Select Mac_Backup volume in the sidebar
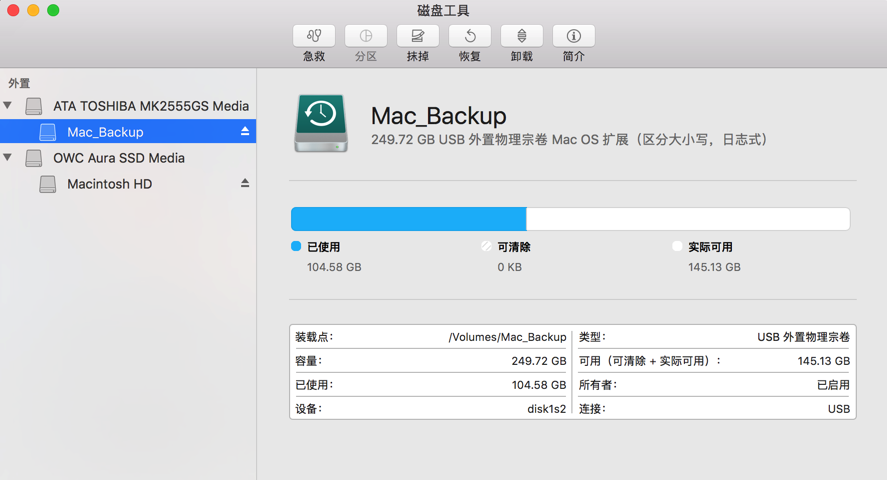The height and width of the screenshot is (480, 887). tap(105, 132)
